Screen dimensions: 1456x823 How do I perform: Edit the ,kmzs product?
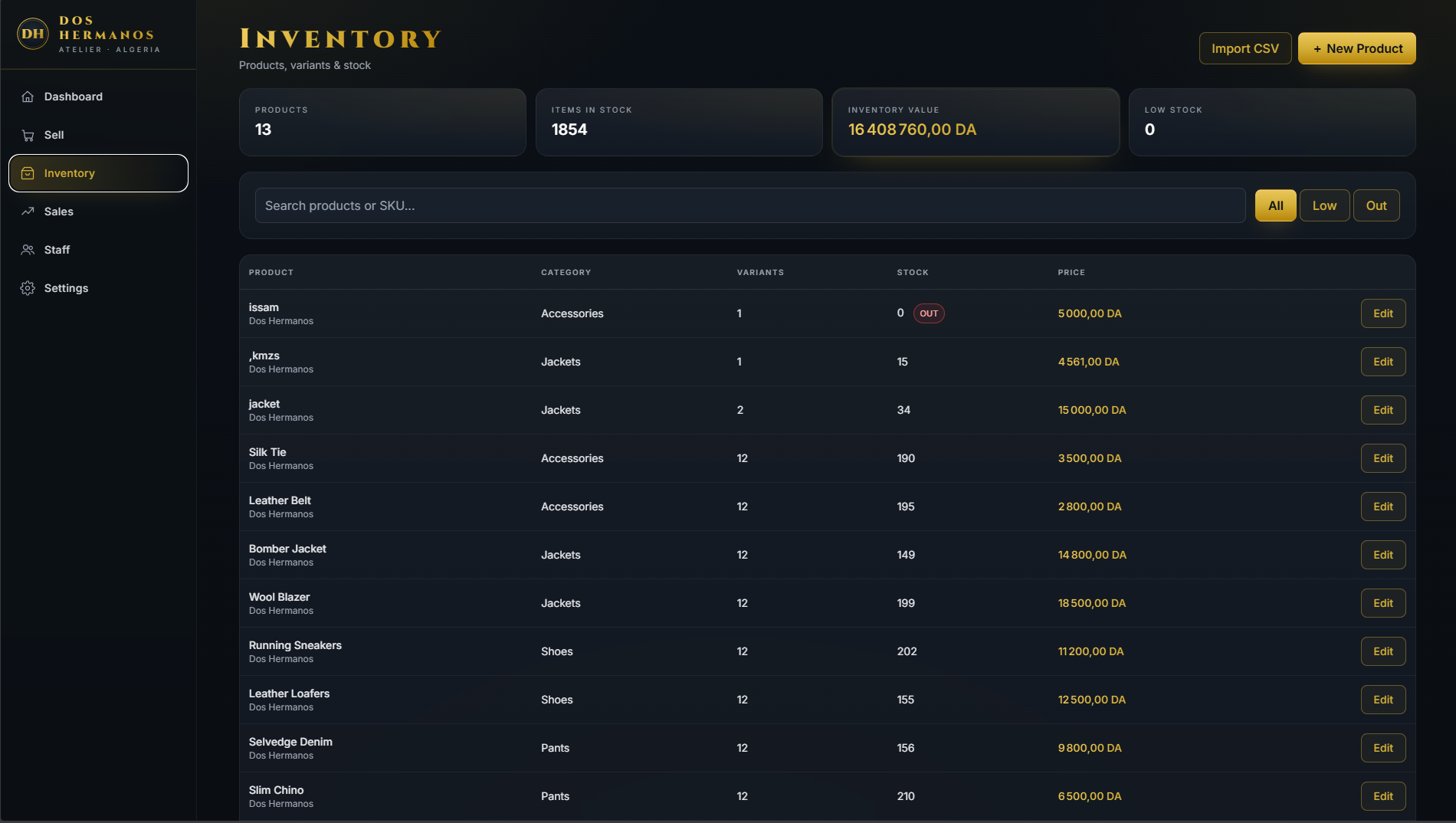[x=1383, y=362]
